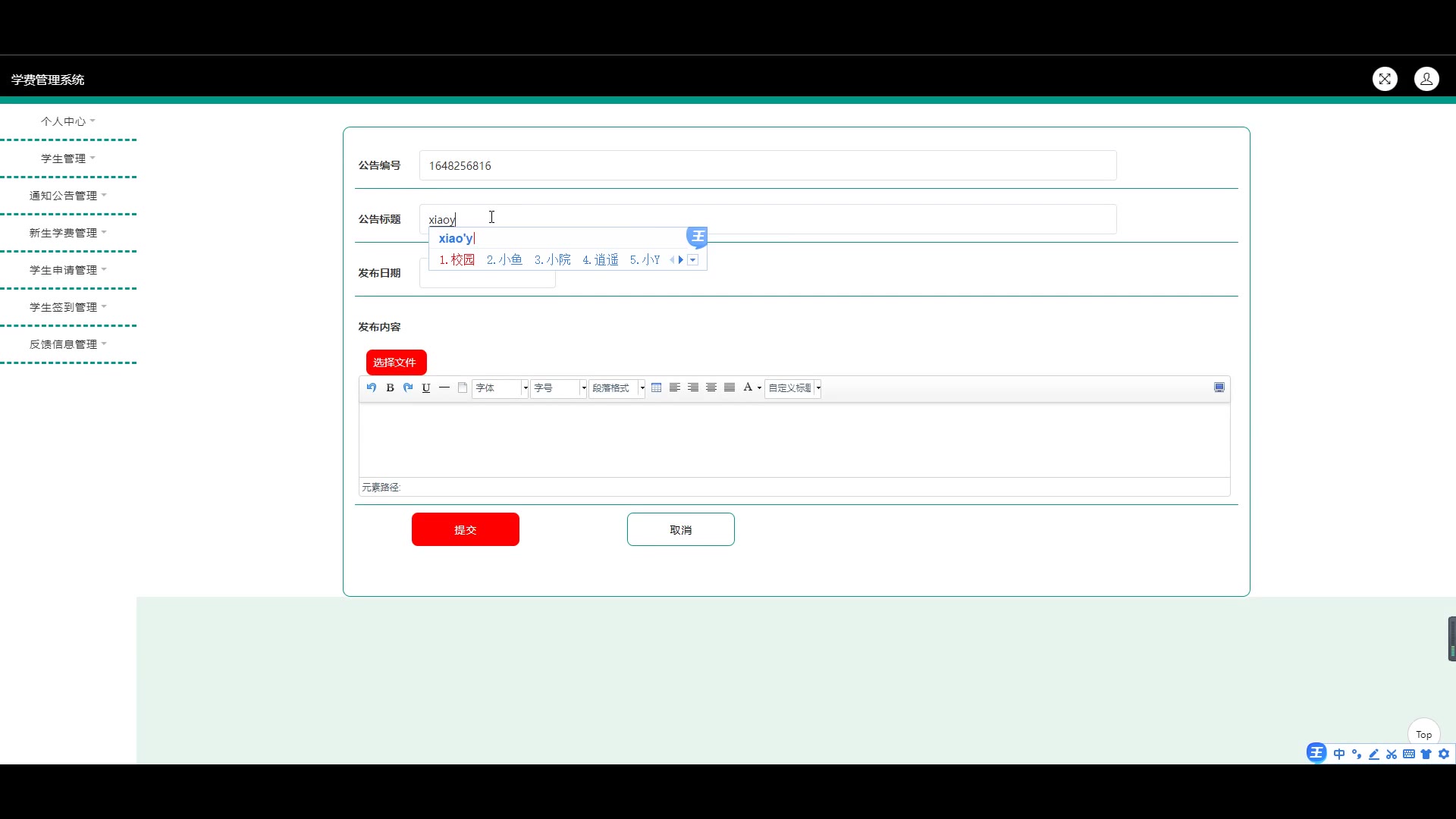Click the 取消 cancel button

click(680, 529)
